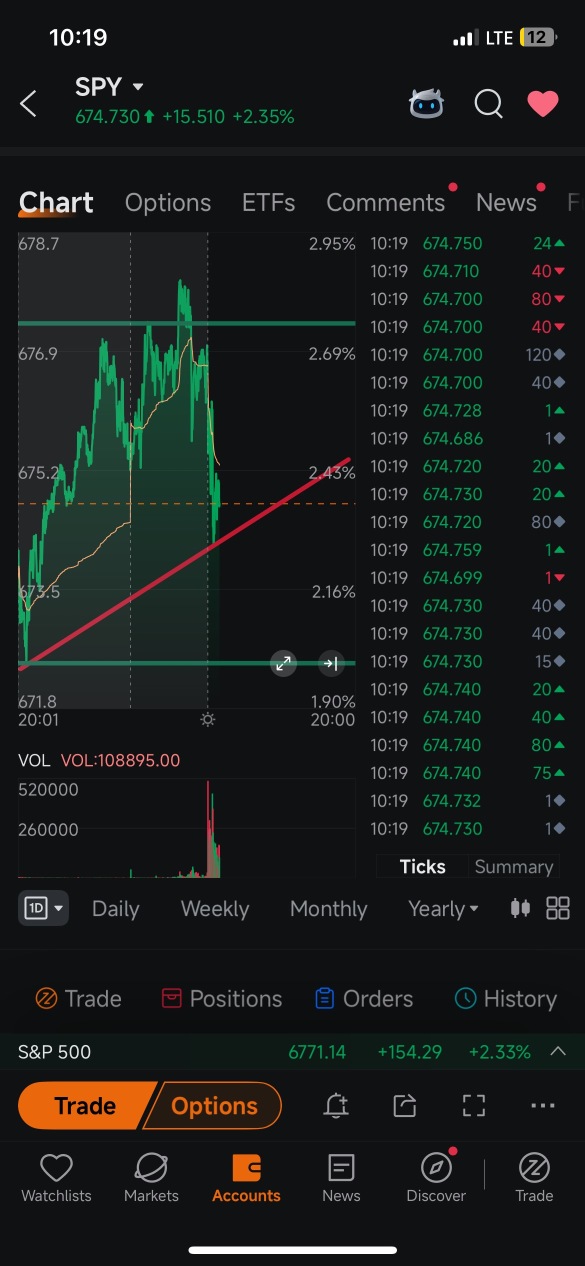Tap the tick row priced 674.710

467,271
